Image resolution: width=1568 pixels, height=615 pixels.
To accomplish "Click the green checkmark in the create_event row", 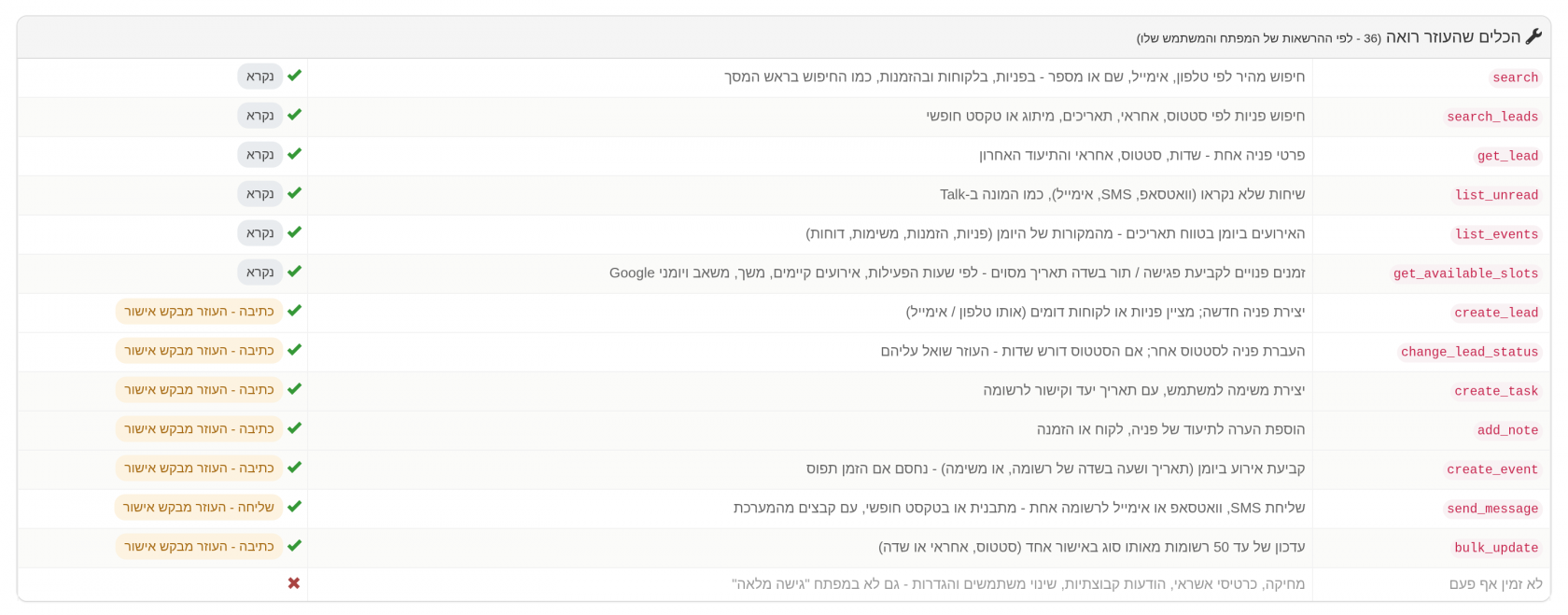I will (295, 468).
